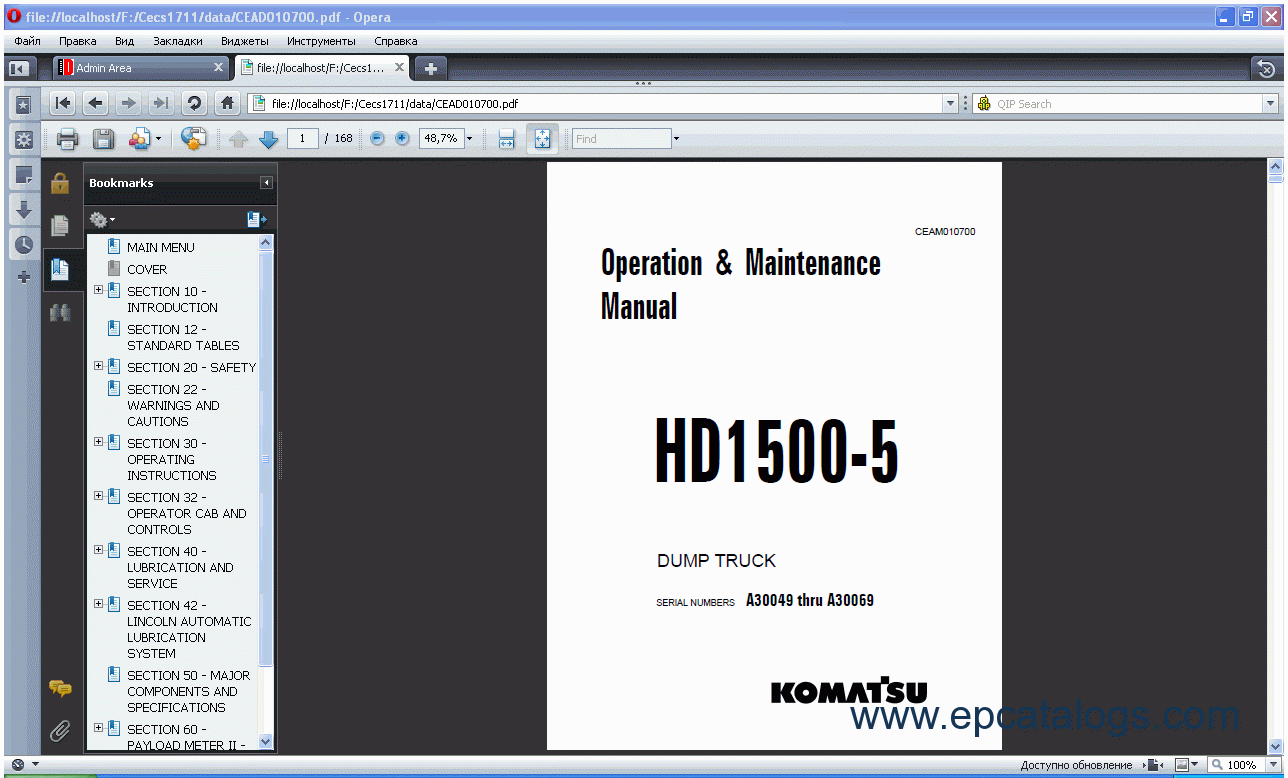Image resolution: width=1288 pixels, height=778 pixels.
Task: Open SECTION 12 - STANDARD TABLES bookmark
Action: 183,337
